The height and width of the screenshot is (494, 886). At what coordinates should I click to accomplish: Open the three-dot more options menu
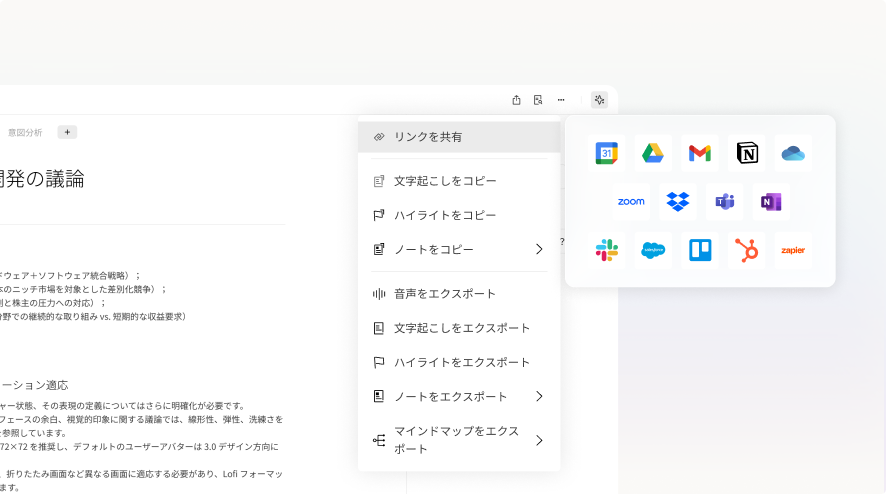(561, 100)
